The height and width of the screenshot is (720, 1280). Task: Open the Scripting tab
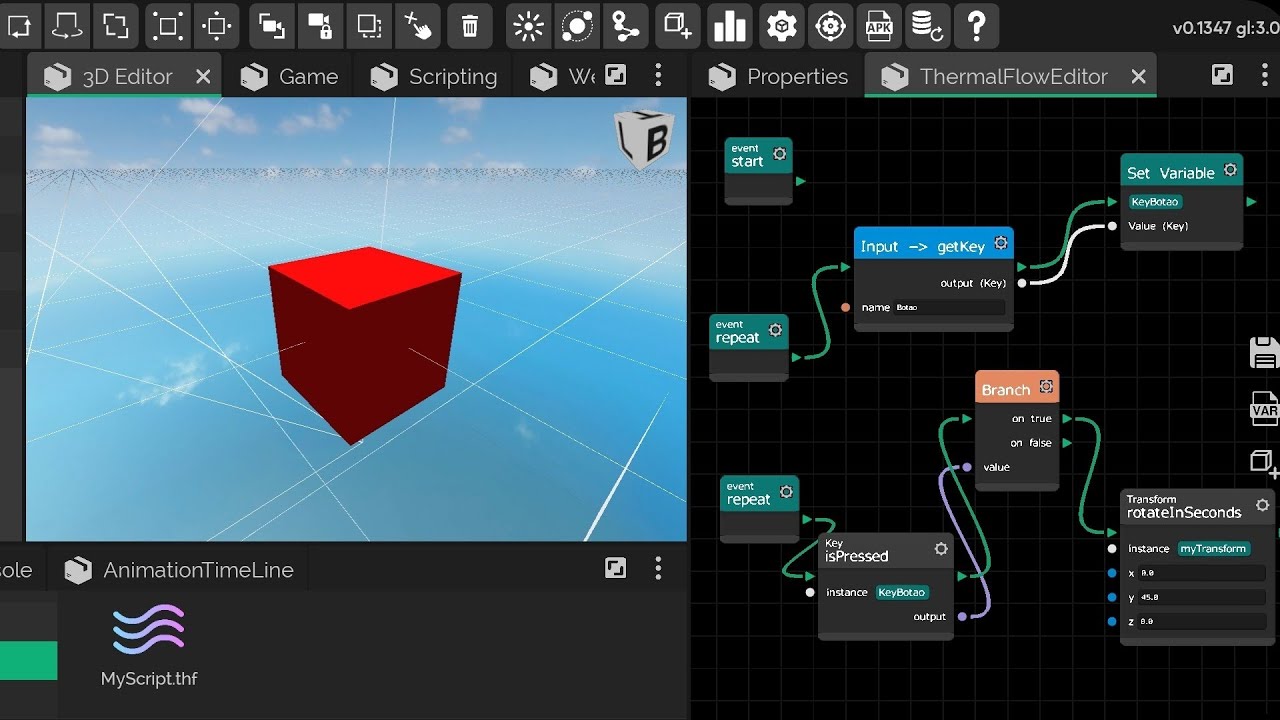click(x=434, y=76)
